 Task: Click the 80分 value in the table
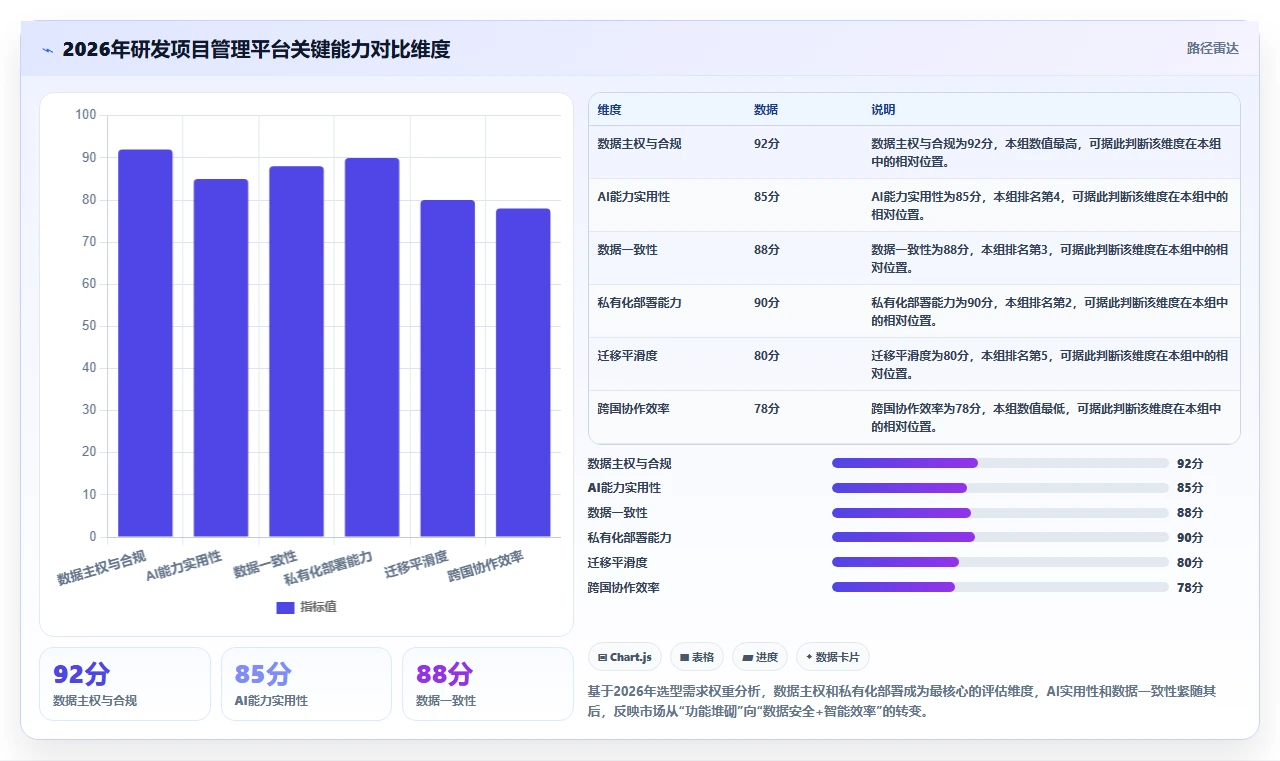[767, 356]
